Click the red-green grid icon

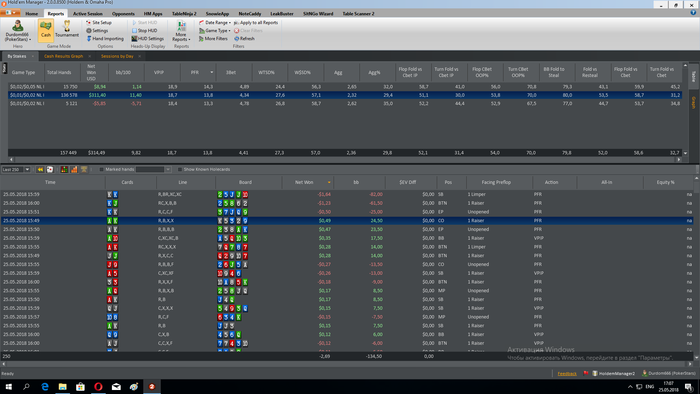pos(64,170)
